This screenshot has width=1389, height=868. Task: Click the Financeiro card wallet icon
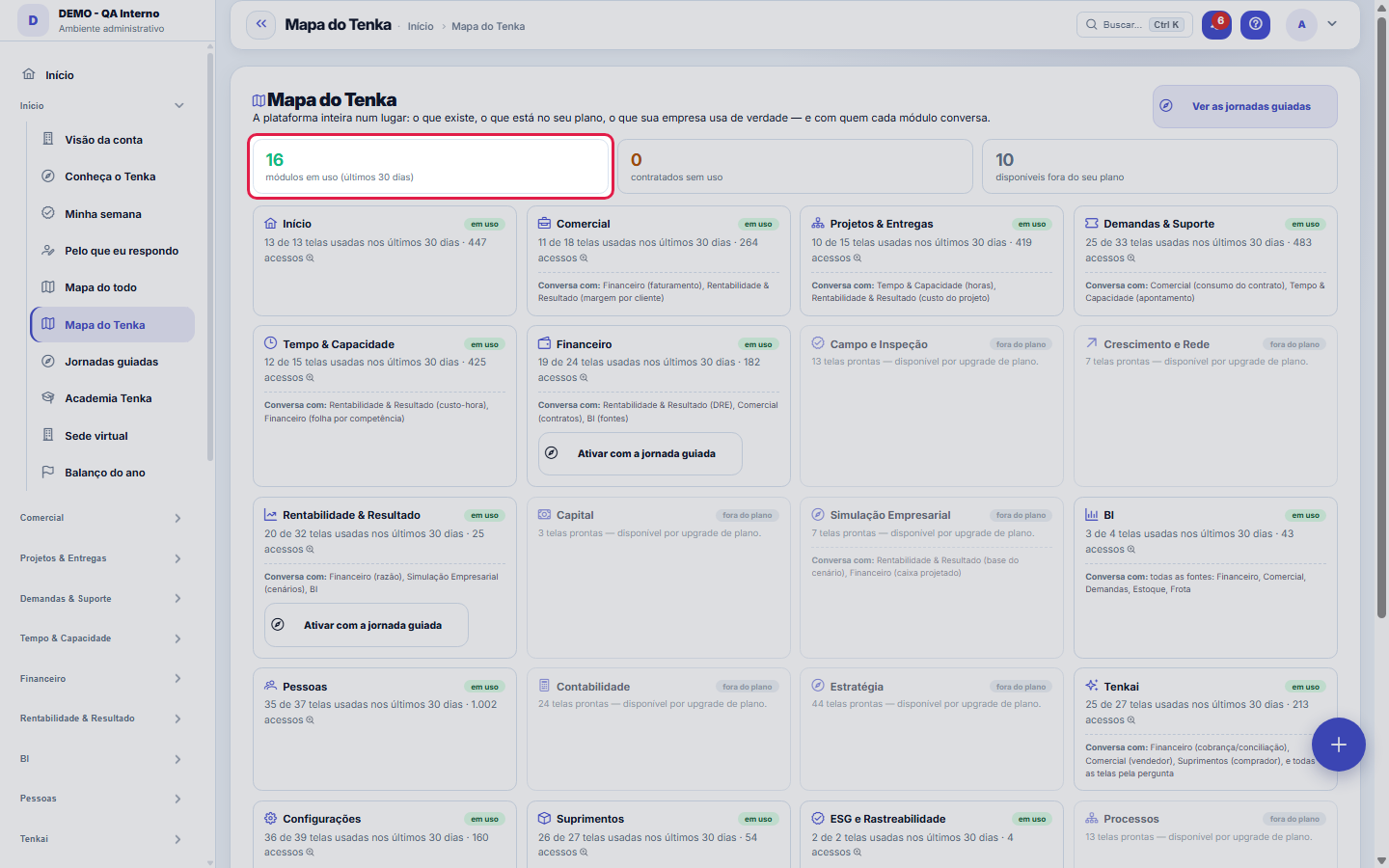544,343
